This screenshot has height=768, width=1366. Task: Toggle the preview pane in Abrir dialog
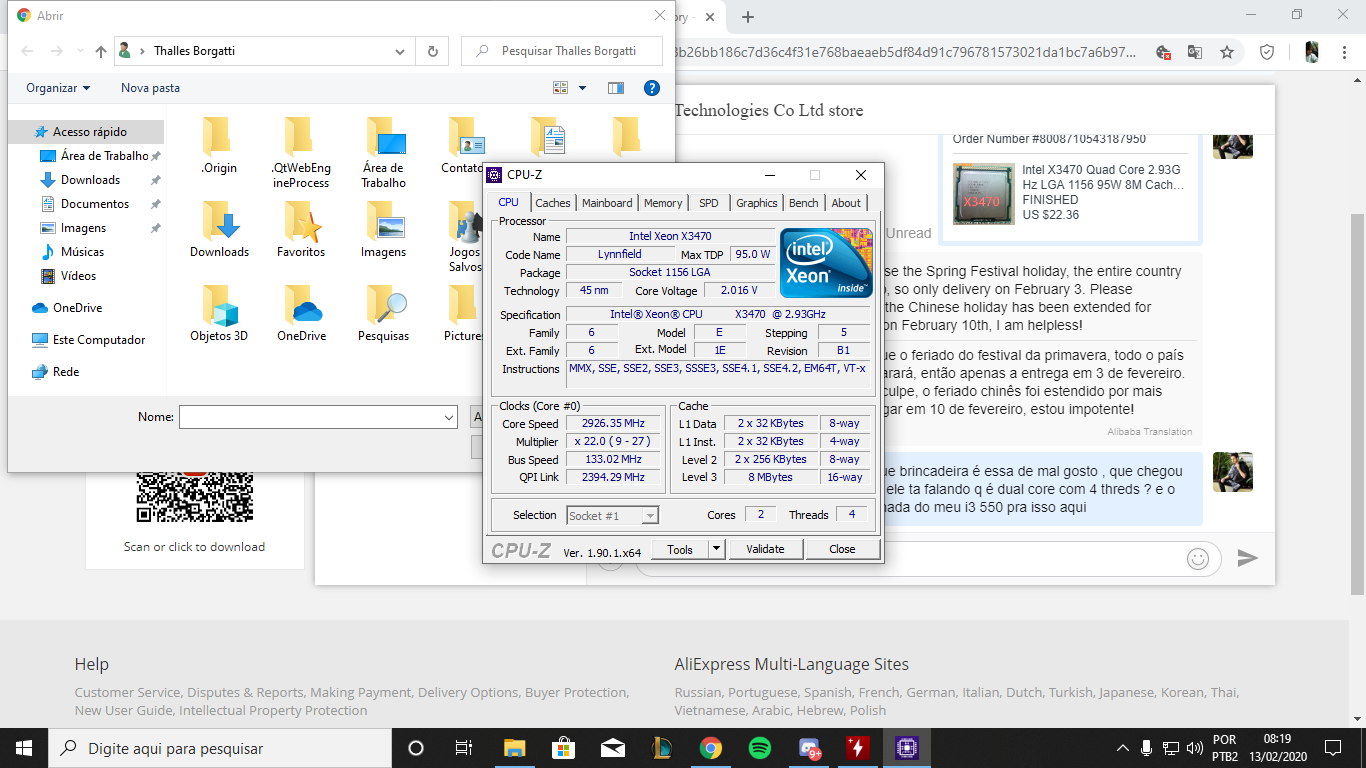(x=616, y=88)
